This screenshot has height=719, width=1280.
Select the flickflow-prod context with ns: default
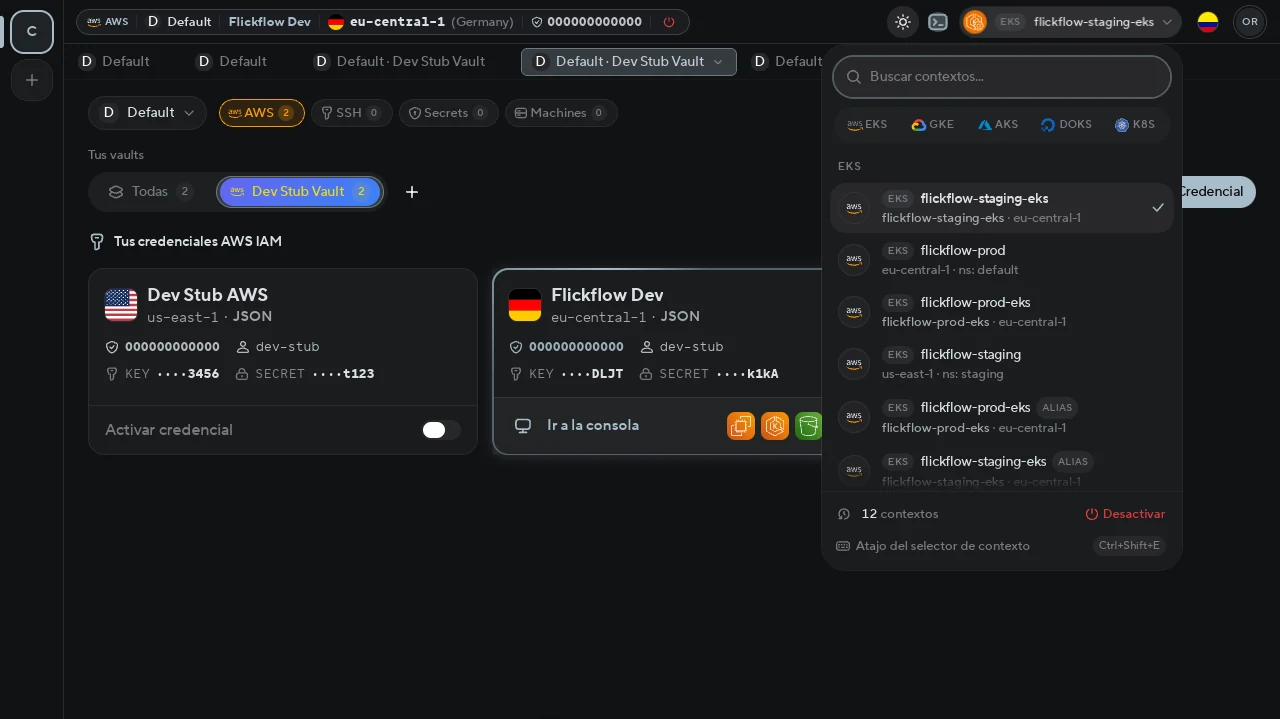point(1002,260)
